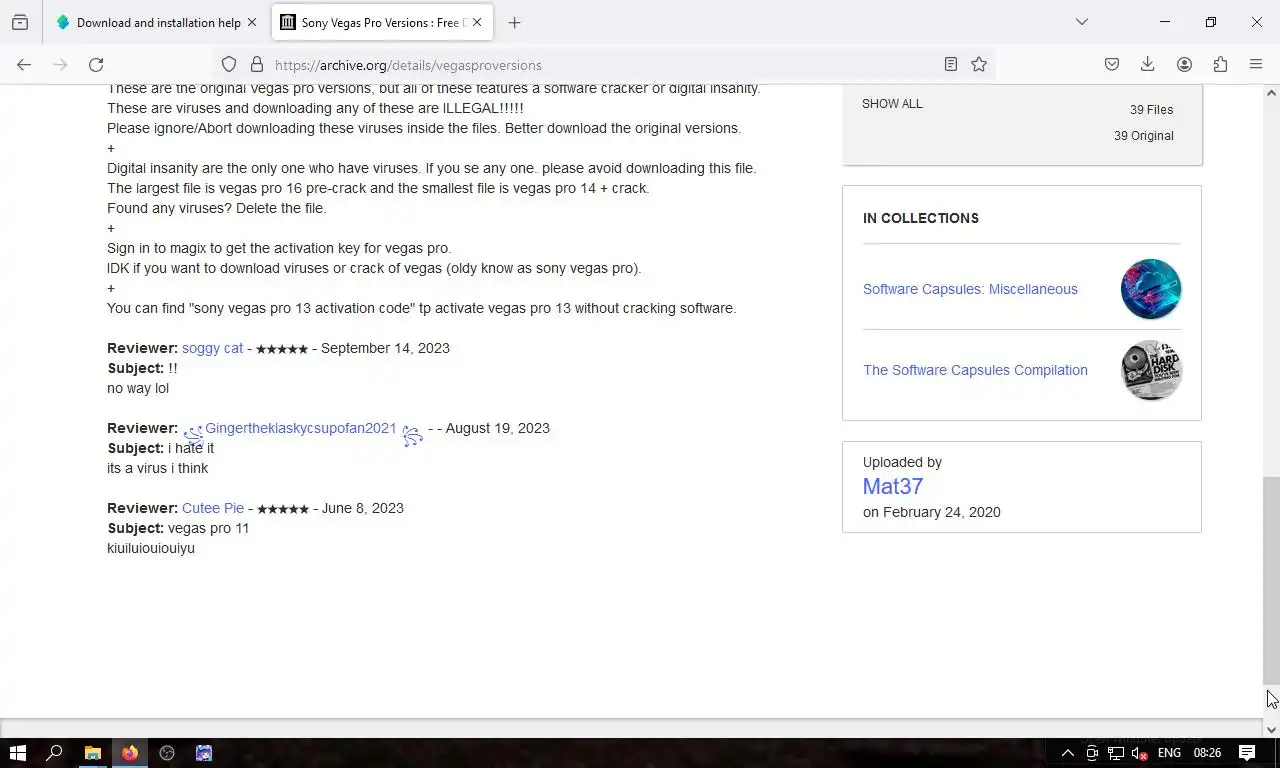Open The Software Capsules Compilation link

(x=975, y=370)
